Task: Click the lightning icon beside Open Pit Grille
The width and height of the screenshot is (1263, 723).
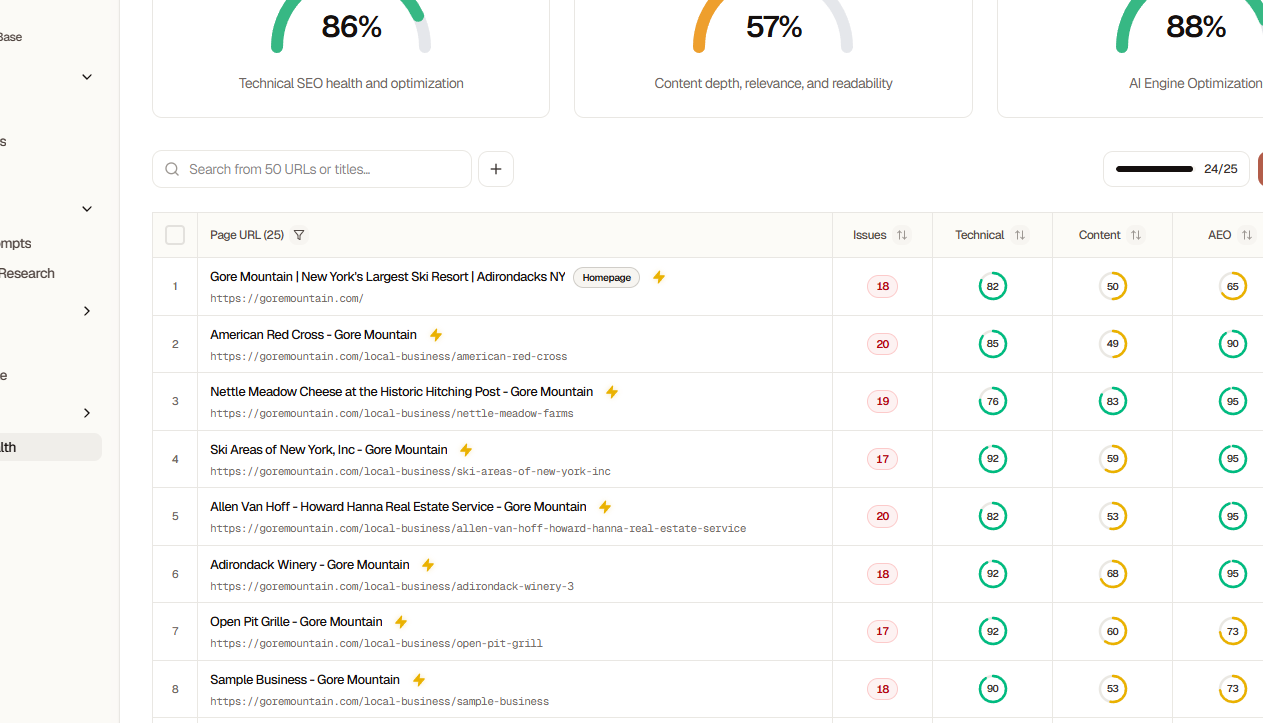Action: (x=401, y=622)
